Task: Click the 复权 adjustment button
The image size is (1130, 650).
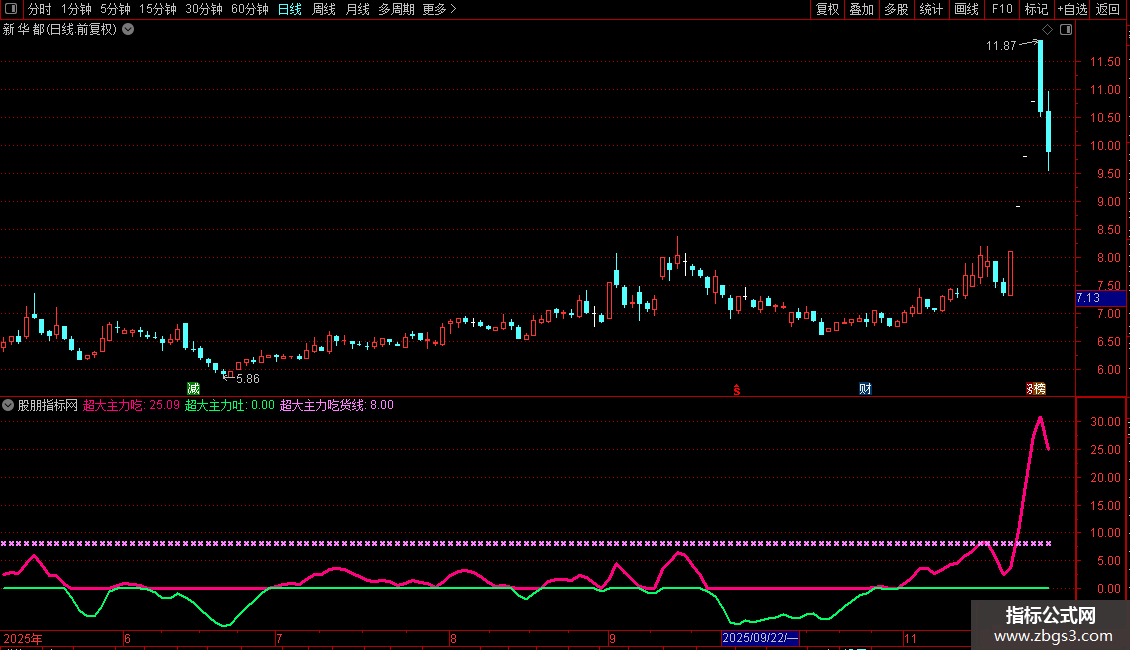Action: pos(827,9)
